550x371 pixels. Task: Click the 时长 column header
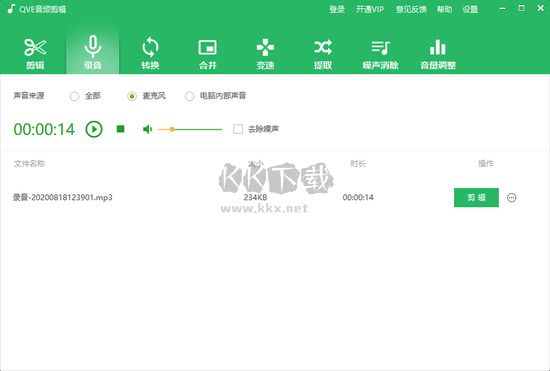tap(358, 163)
